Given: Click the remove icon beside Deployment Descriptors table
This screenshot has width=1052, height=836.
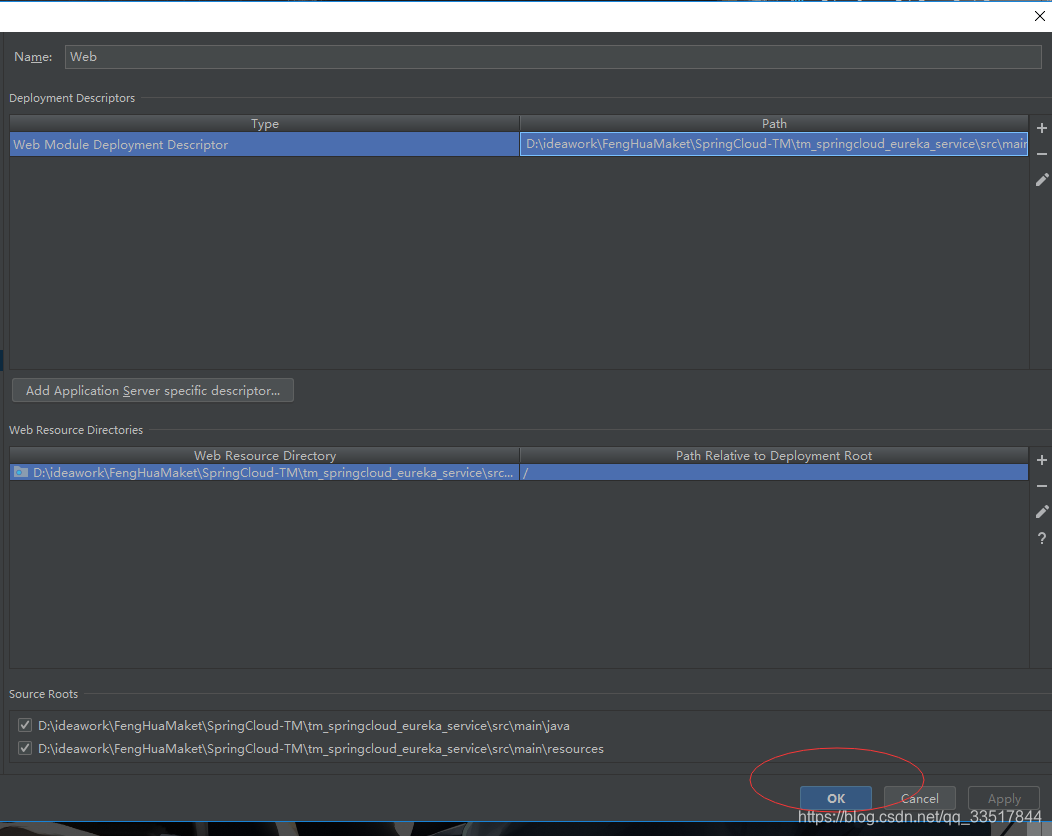Looking at the screenshot, I should (x=1041, y=154).
